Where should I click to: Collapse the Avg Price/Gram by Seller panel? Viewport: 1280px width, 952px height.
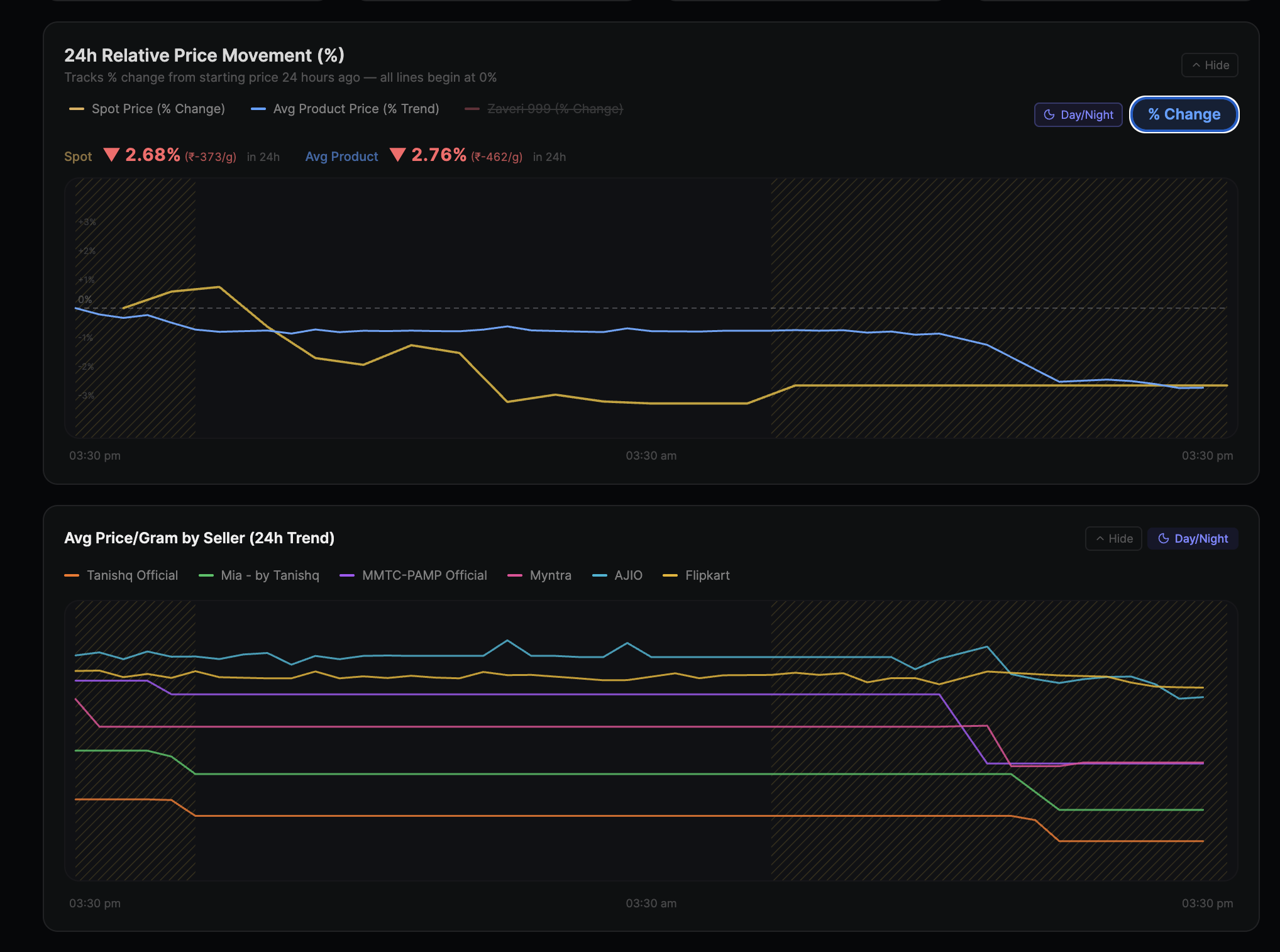point(1113,539)
